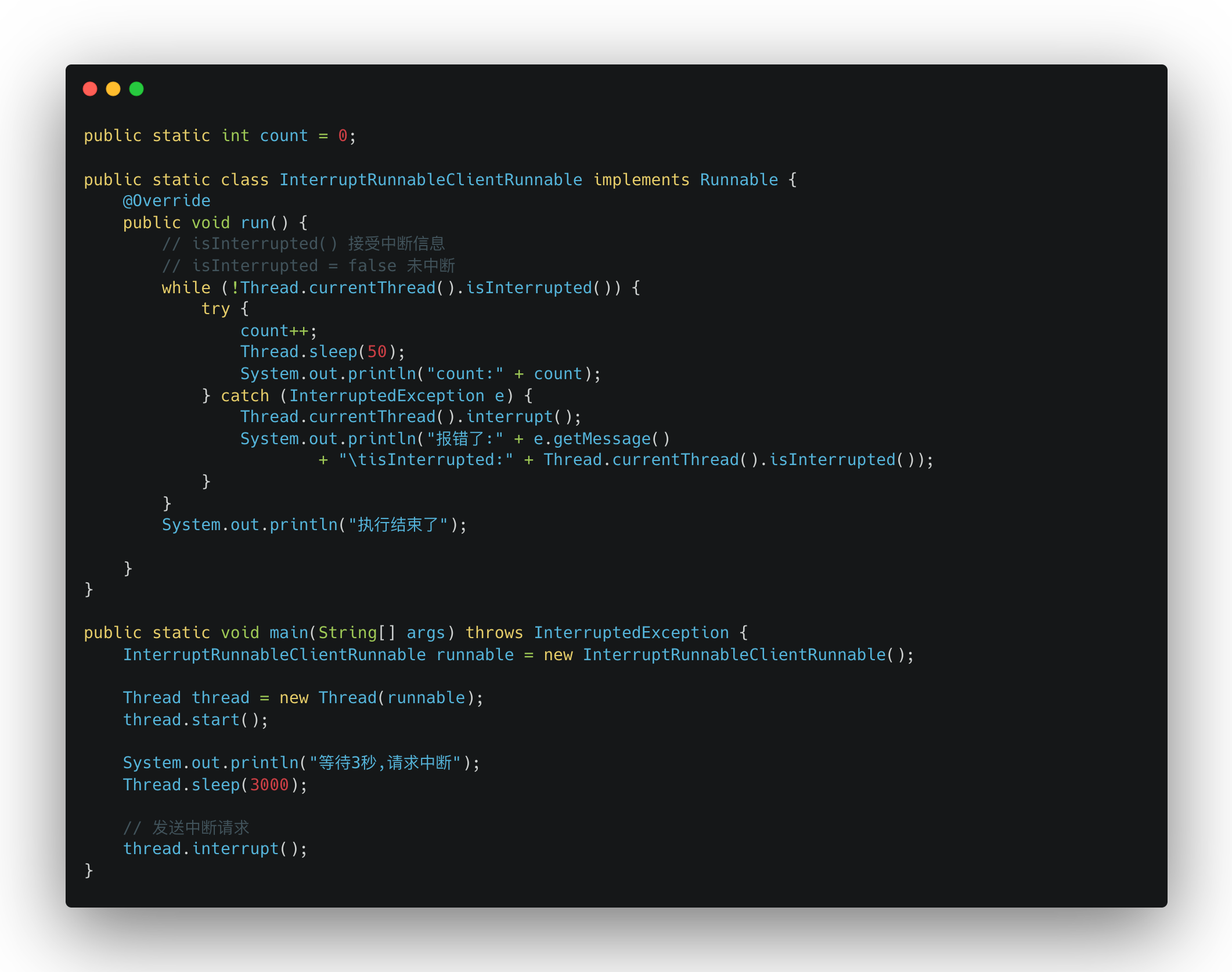Click 'public void run() {' line
The image size is (1232, 972).
click(215, 222)
